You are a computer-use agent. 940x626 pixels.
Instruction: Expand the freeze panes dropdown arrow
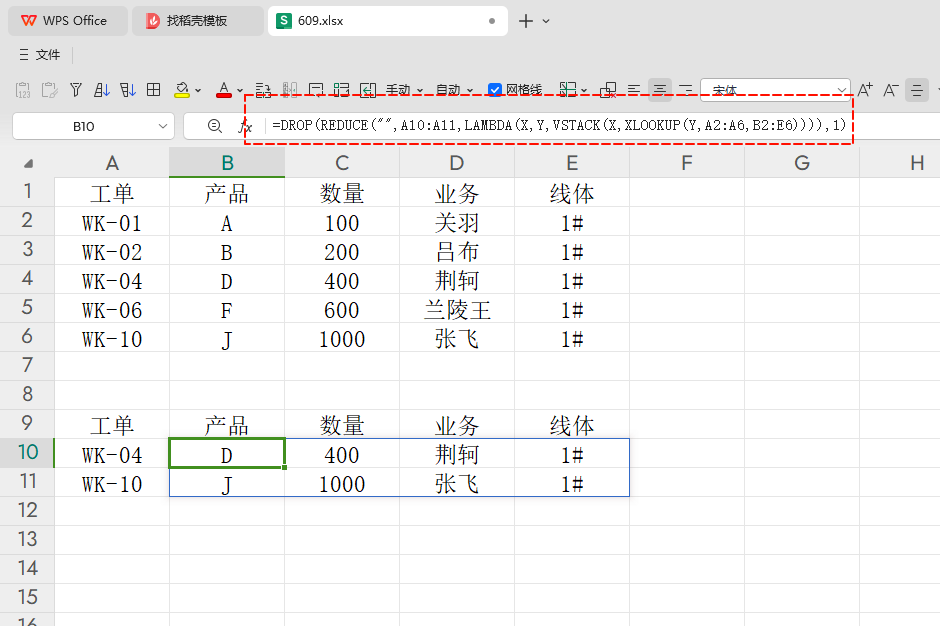tap(584, 91)
